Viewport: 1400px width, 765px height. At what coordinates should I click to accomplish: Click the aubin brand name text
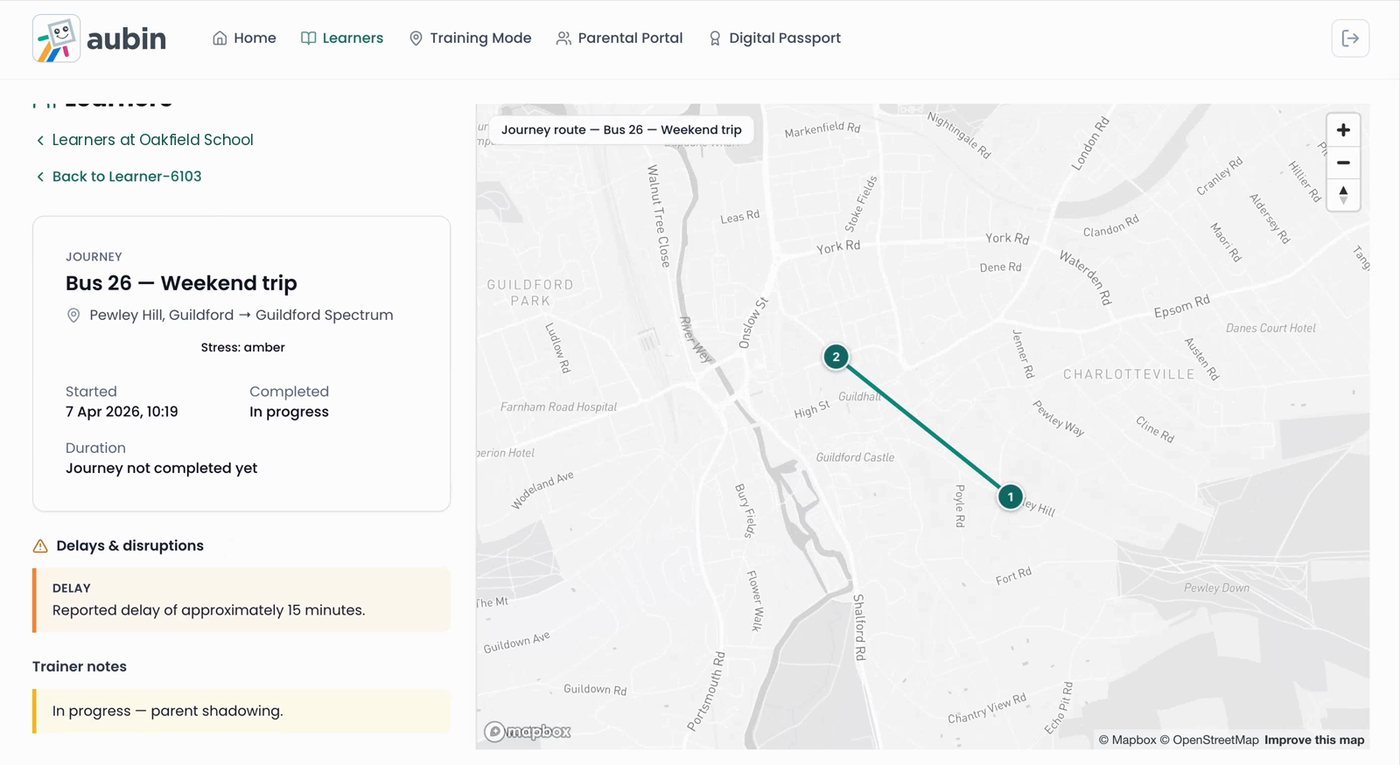pyautogui.click(x=126, y=39)
